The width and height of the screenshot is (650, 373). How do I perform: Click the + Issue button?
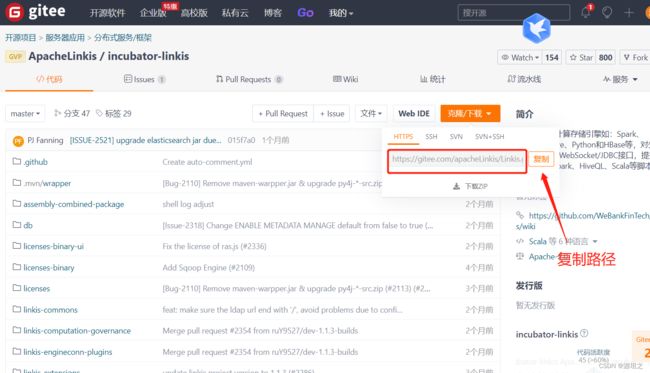click(332, 114)
